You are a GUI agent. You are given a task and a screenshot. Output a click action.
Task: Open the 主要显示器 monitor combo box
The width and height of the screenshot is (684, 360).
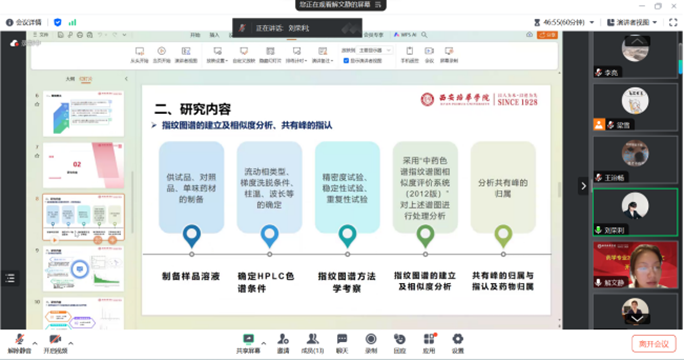(374, 50)
